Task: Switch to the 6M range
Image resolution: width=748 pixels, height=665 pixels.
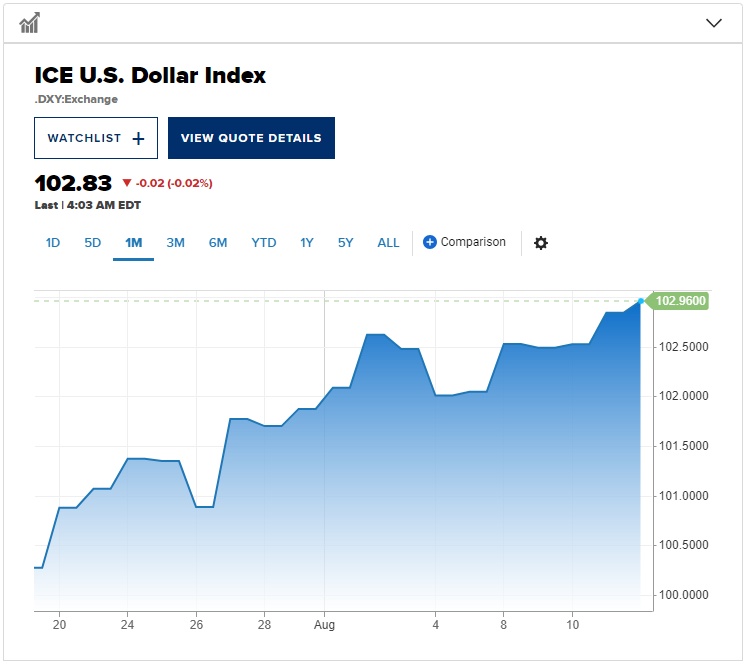Action: [218, 242]
